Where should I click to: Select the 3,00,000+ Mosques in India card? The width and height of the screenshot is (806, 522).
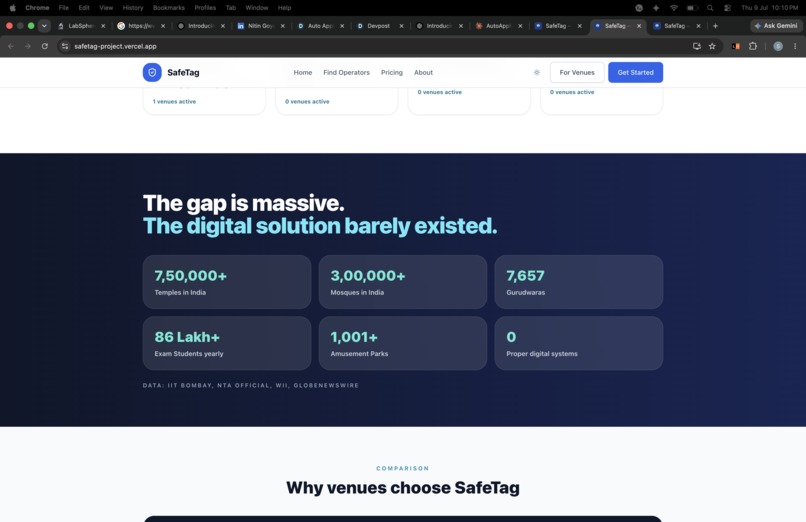click(402, 282)
